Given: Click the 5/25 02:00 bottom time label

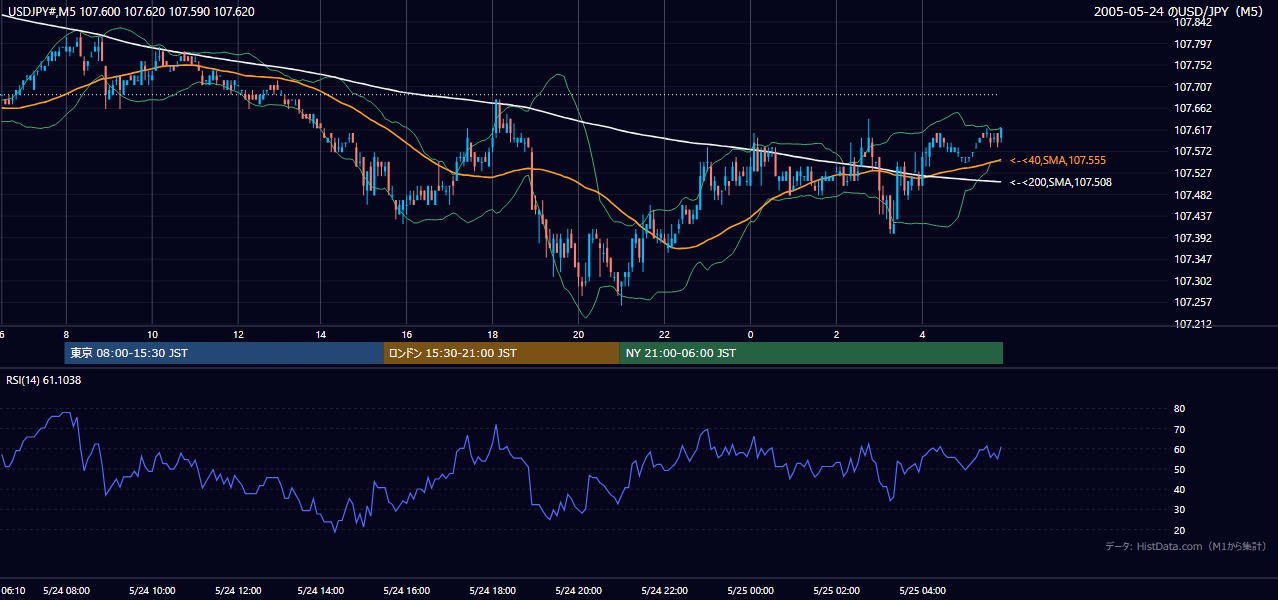Looking at the screenshot, I should point(837,590).
